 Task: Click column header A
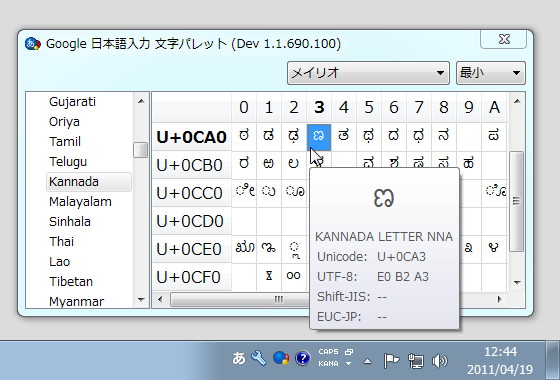pos(494,107)
